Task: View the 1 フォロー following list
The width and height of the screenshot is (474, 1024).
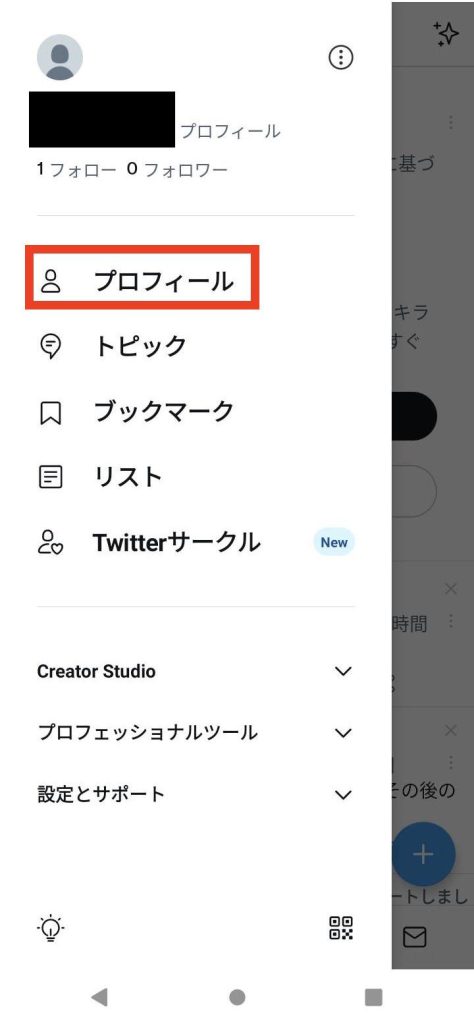Action: pyautogui.click(x=76, y=170)
